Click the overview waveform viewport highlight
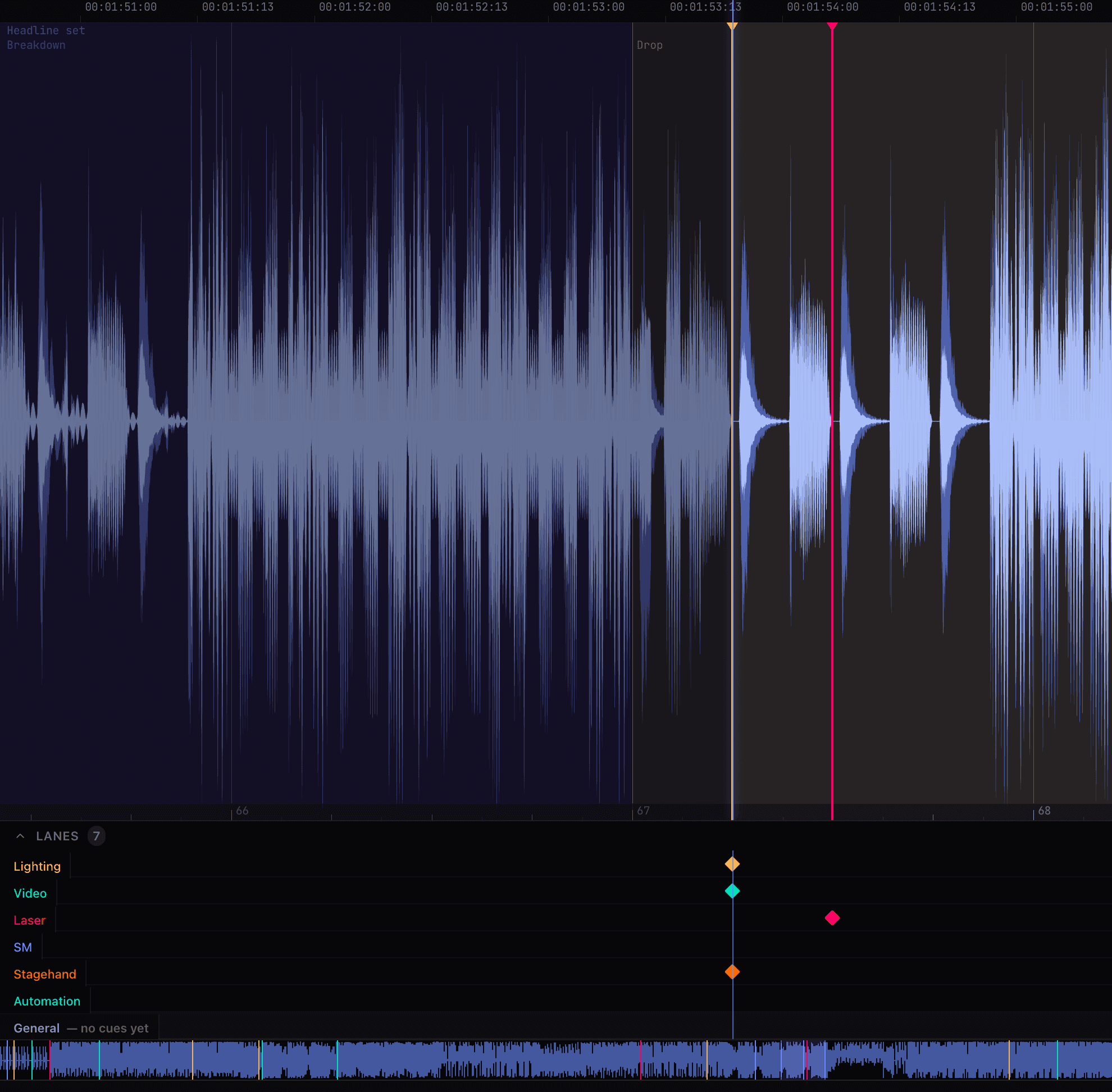This screenshot has width=1112, height=1092. [x=803, y=1060]
